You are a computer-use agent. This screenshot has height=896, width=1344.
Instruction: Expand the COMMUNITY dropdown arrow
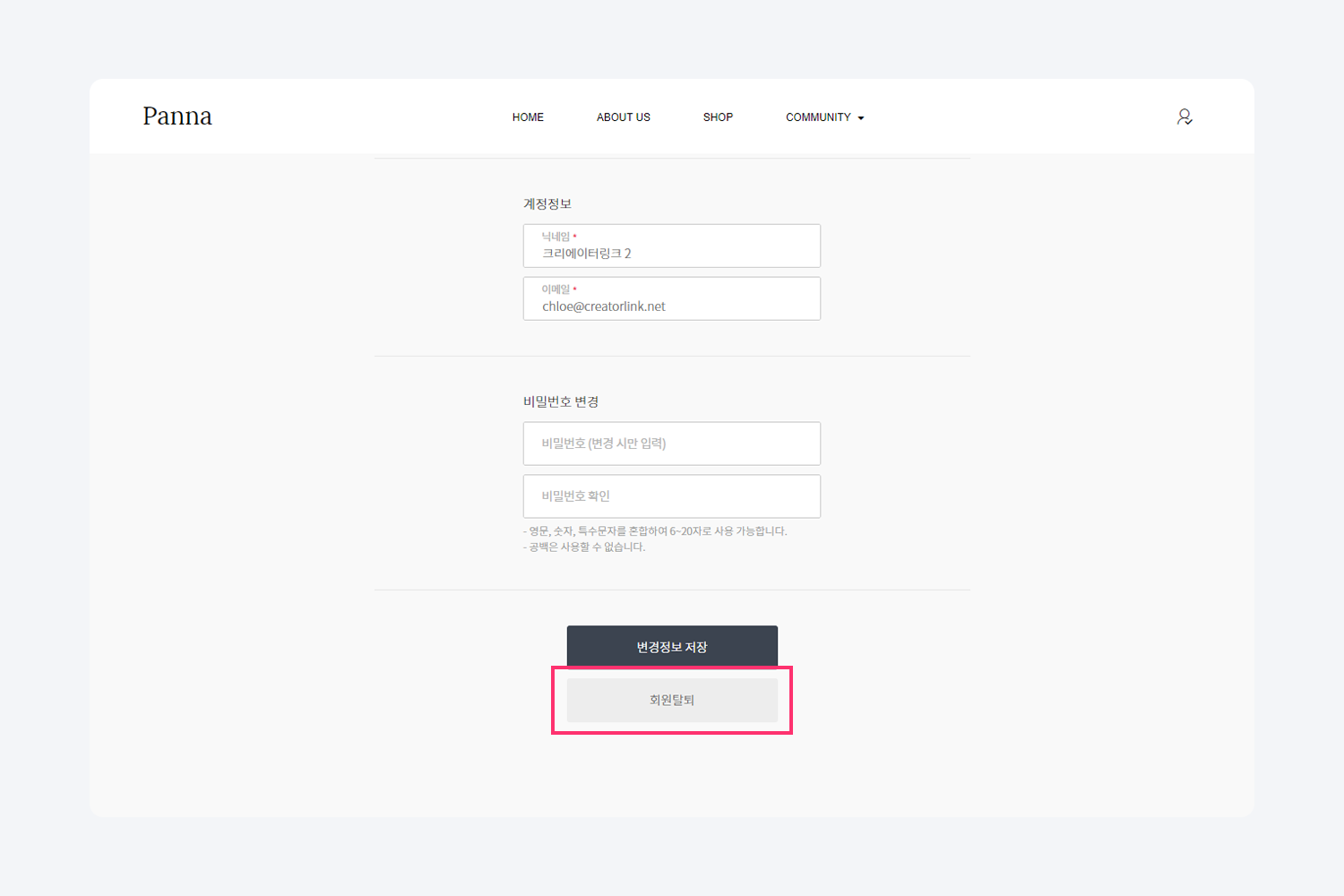tap(861, 118)
